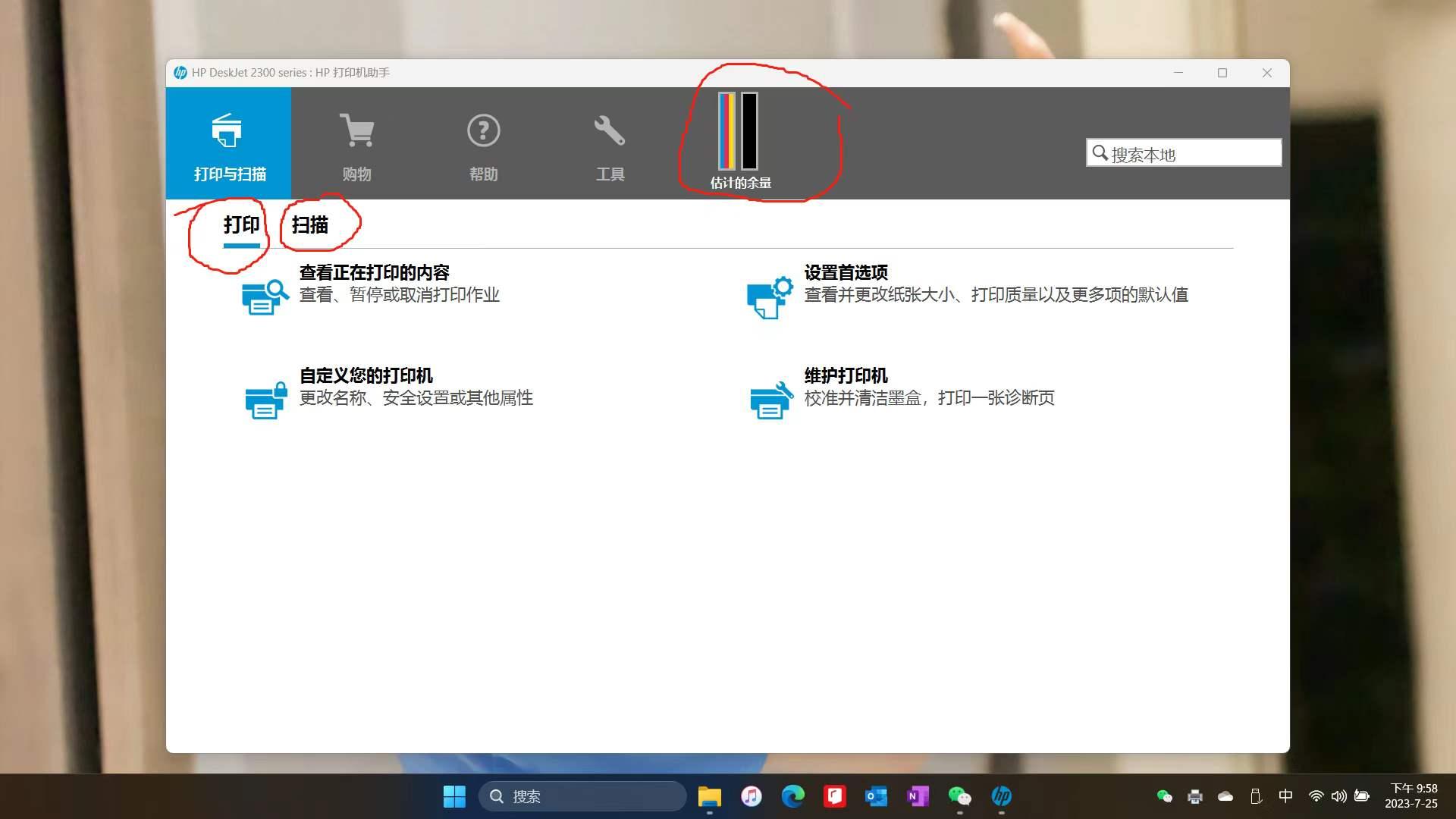
Task: Click the magnifier icon in 搜索本地 box
Action: pos(1100,153)
